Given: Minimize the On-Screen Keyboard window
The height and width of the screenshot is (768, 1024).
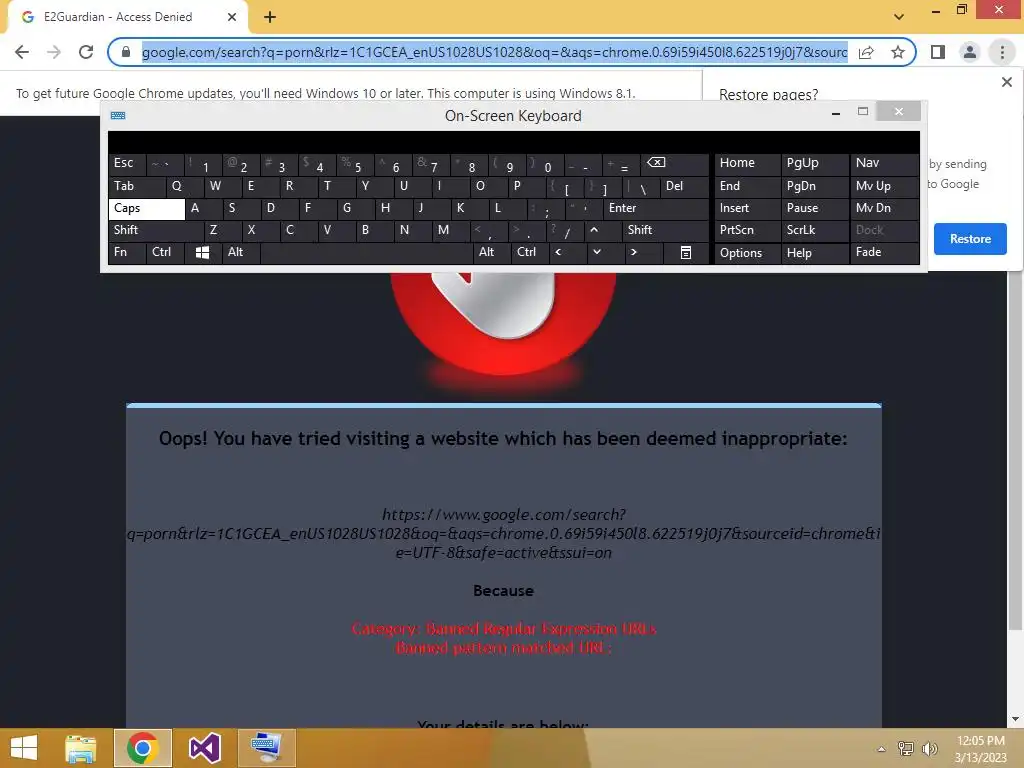Looking at the screenshot, I should pos(835,113).
